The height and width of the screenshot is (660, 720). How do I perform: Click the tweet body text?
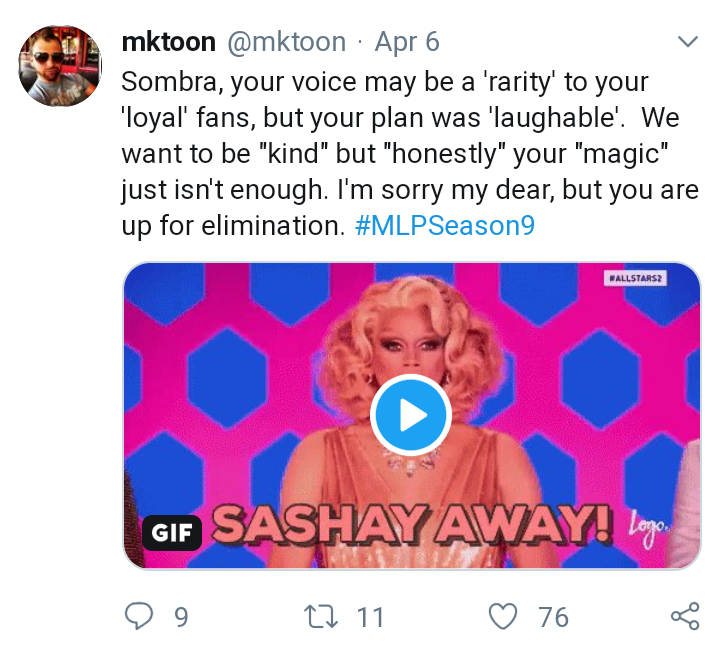(x=410, y=154)
